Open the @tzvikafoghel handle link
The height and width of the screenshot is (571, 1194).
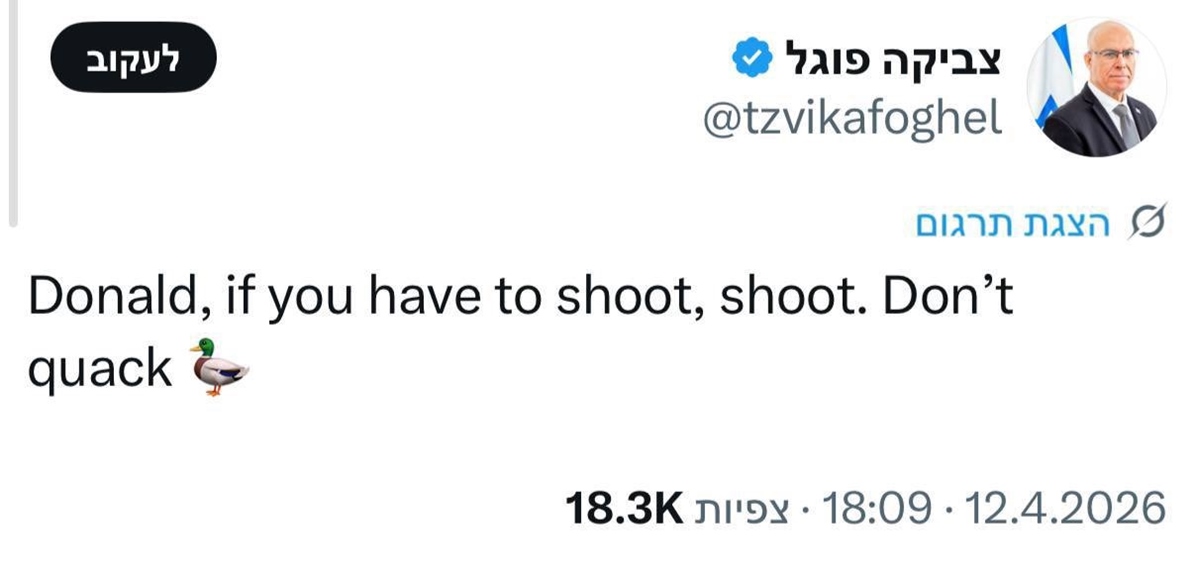point(854,119)
